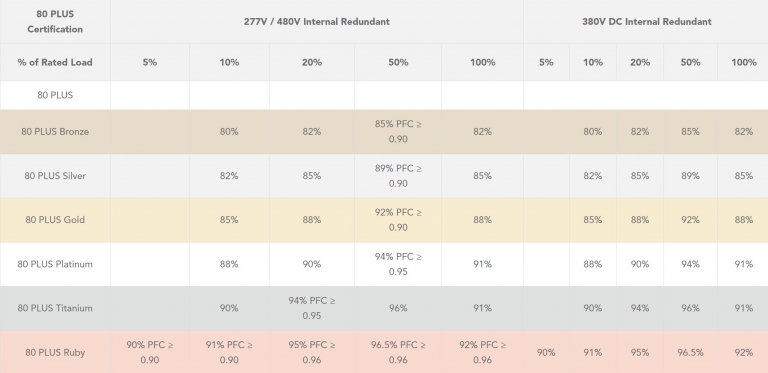Select the Titanium 94% PFC ≥ 0.95 cell
This screenshot has height=373, width=768.
coord(312,308)
